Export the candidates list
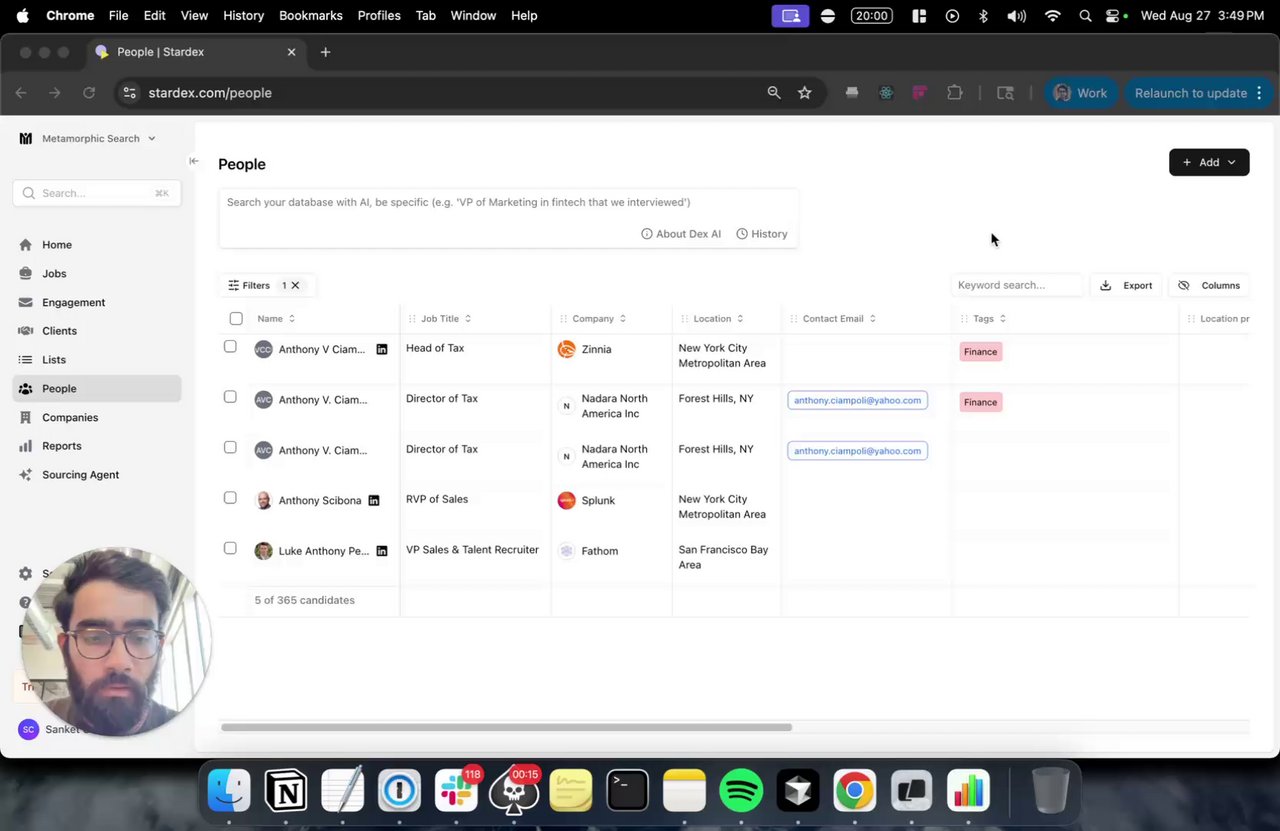 point(1126,285)
